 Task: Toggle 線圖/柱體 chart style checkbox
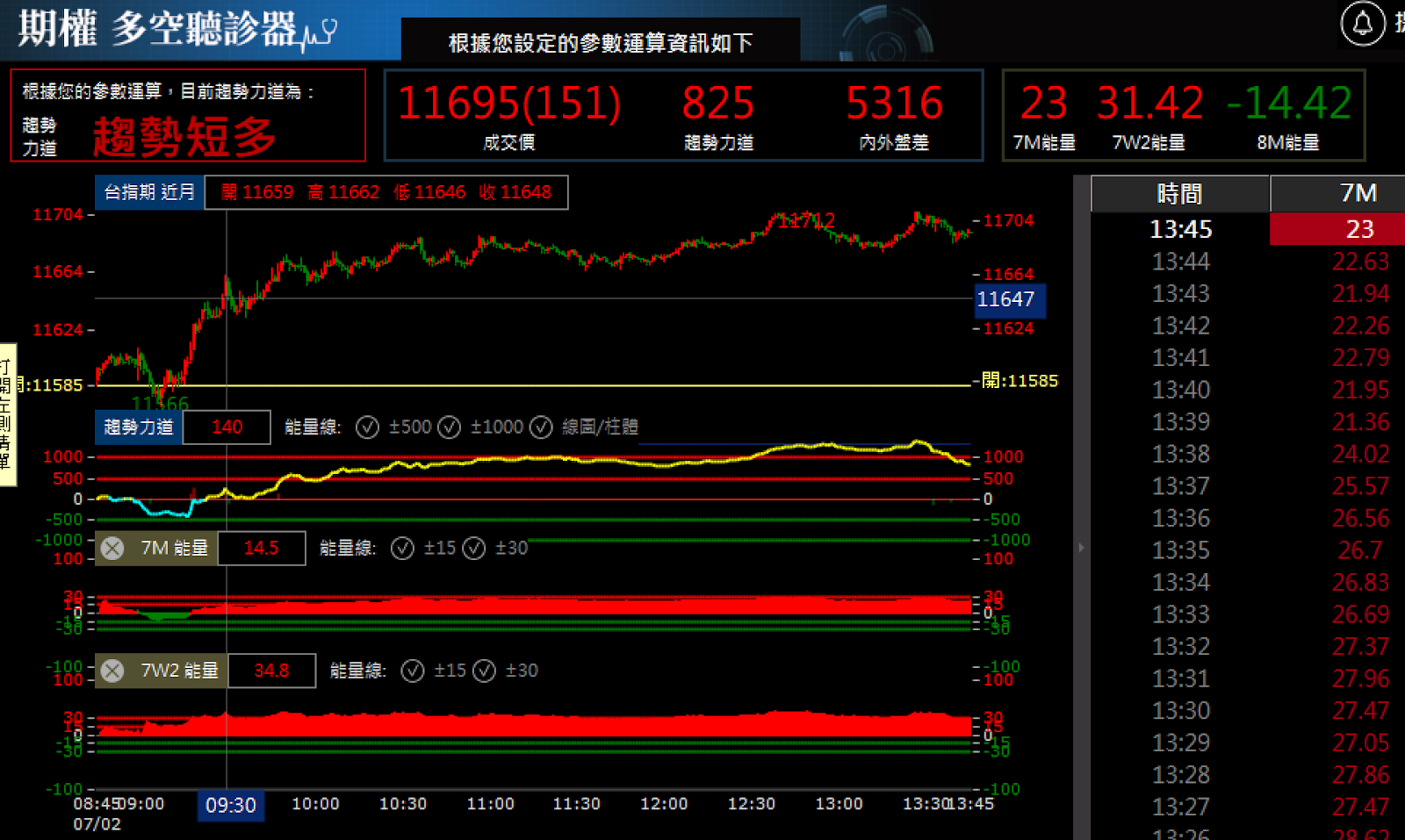pos(540,427)
